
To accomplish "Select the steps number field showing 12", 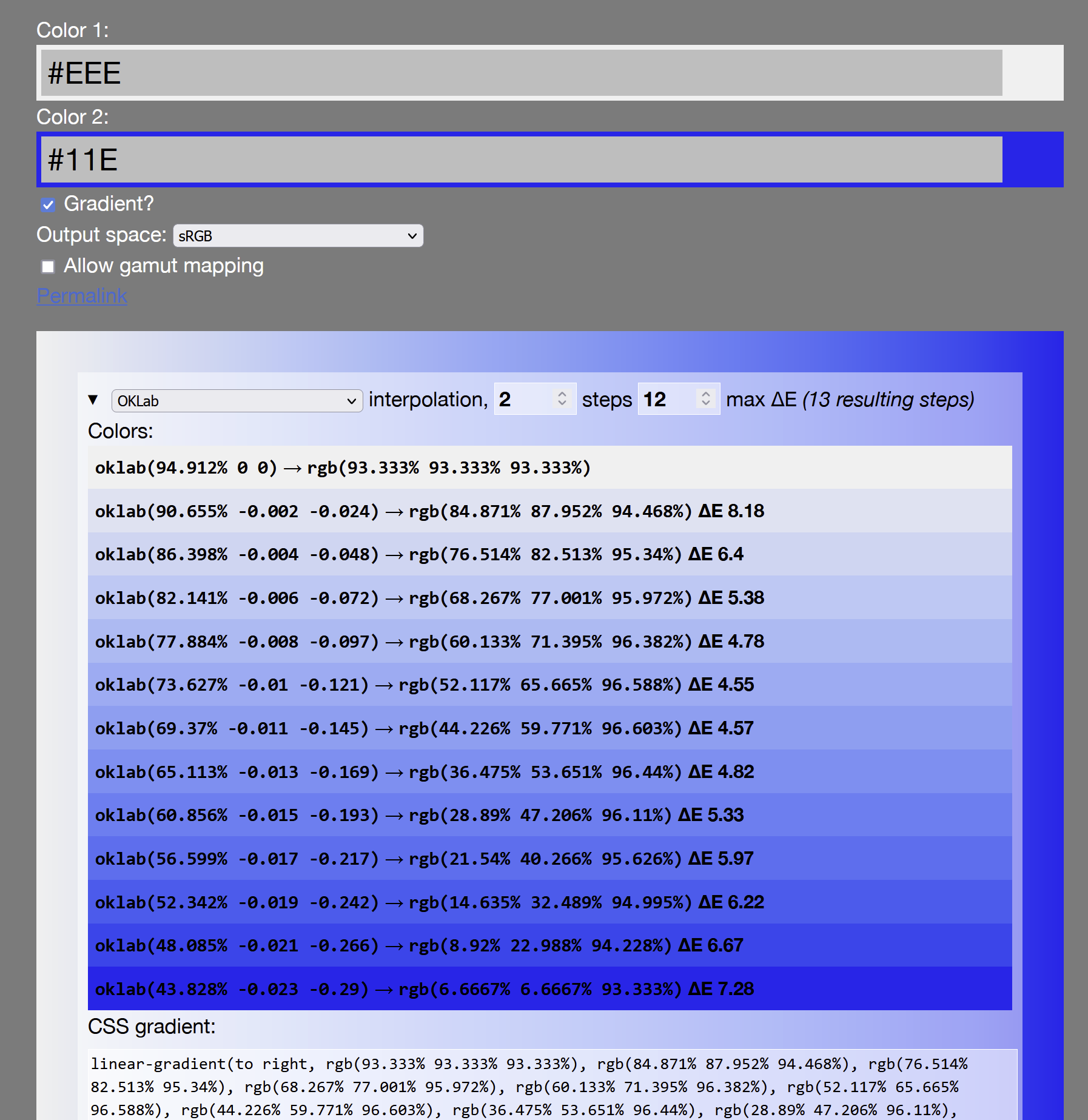I will [661, 399].
